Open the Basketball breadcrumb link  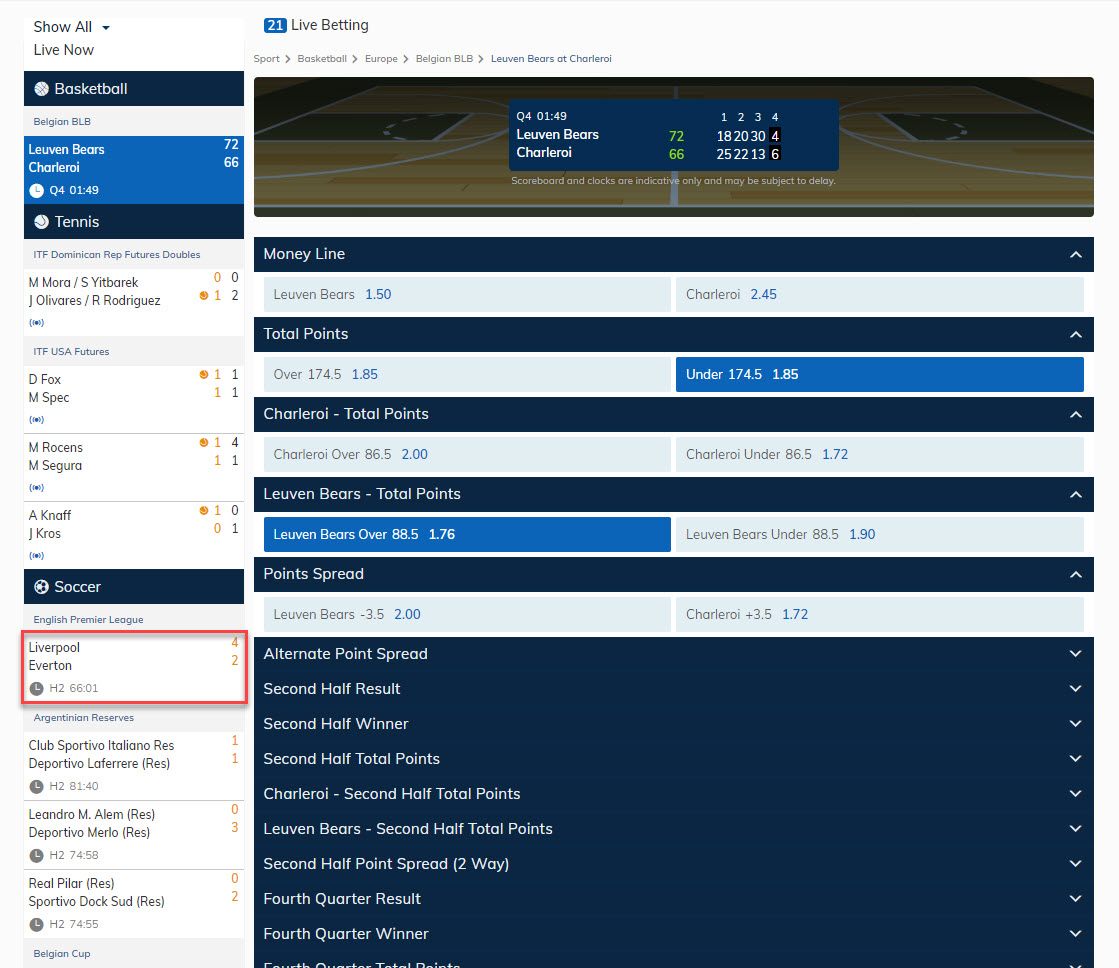[x=322, y=58]
